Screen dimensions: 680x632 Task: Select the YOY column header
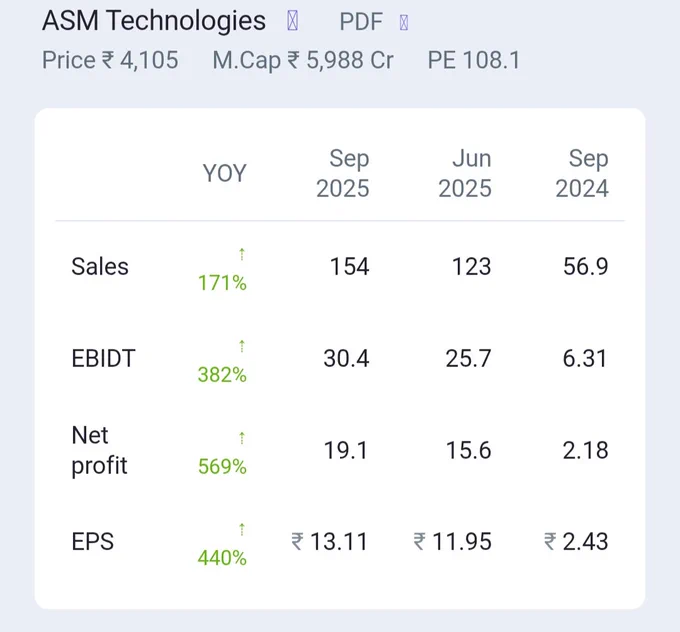(225, 173)
